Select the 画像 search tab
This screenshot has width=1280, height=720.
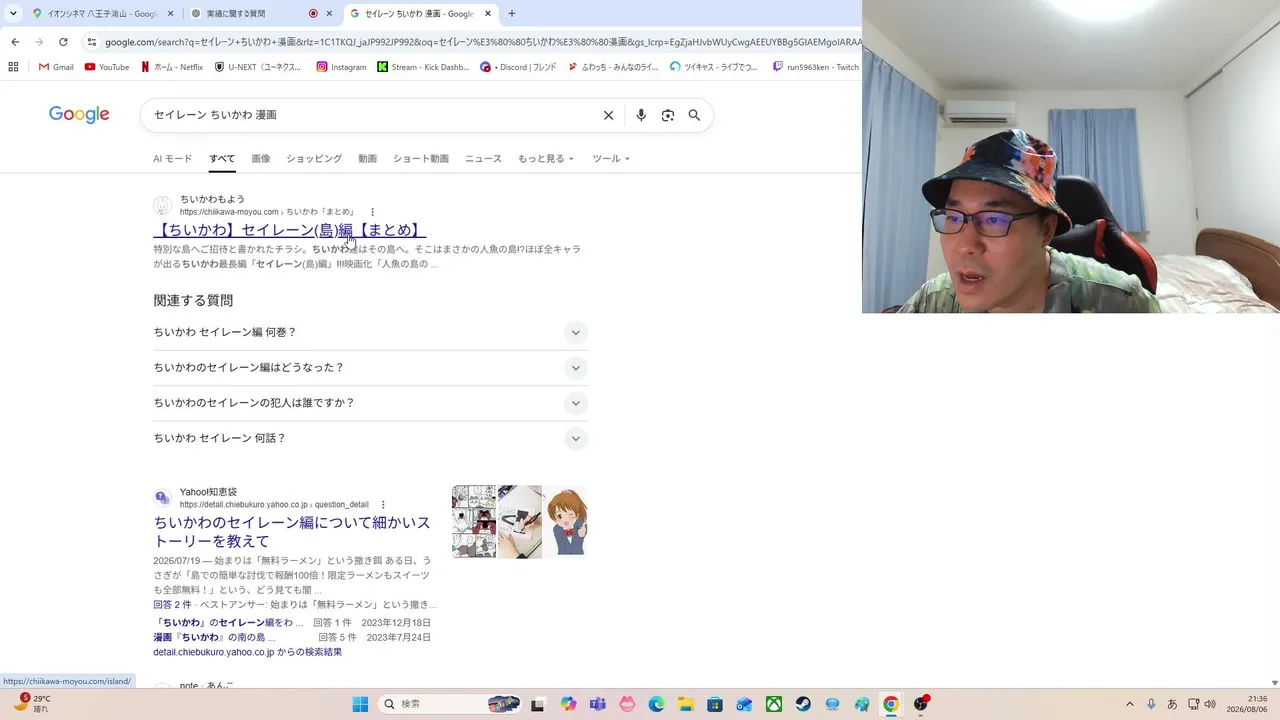(x=261, y=159)
